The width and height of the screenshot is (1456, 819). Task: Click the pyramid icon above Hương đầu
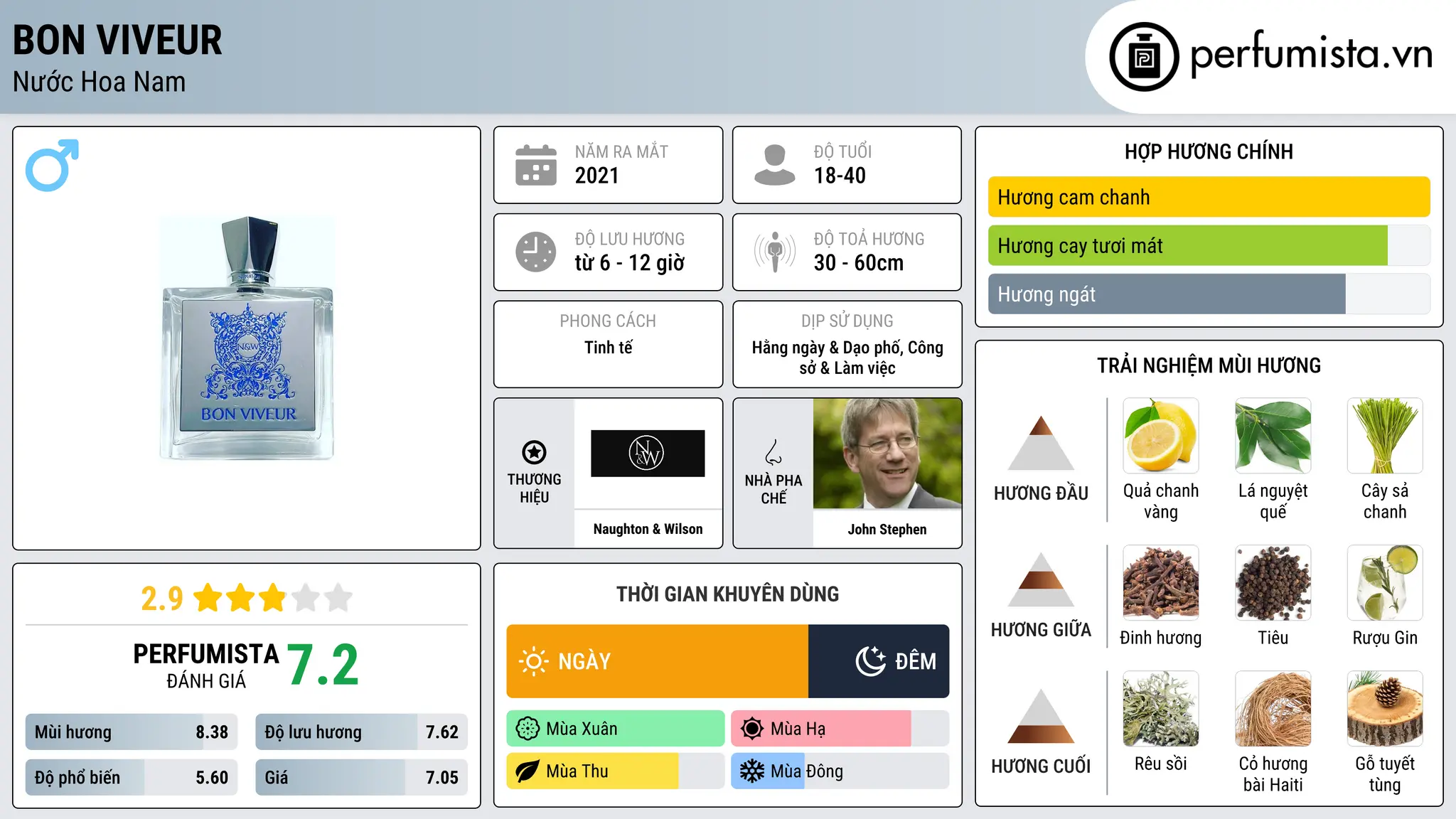pyautogui.click(x=1041, y=443)
